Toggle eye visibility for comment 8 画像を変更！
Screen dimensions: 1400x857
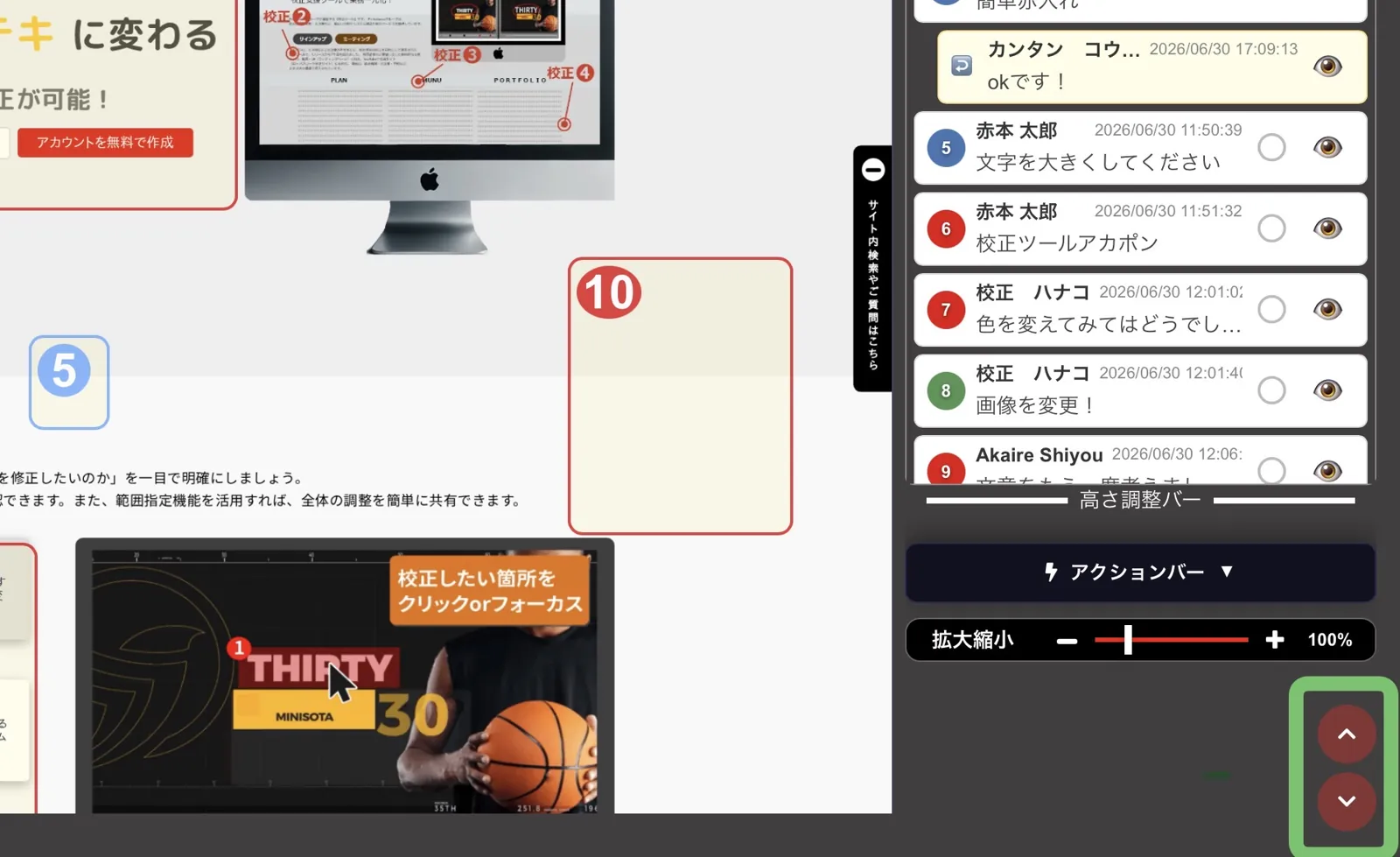(x=1327, y=390)
